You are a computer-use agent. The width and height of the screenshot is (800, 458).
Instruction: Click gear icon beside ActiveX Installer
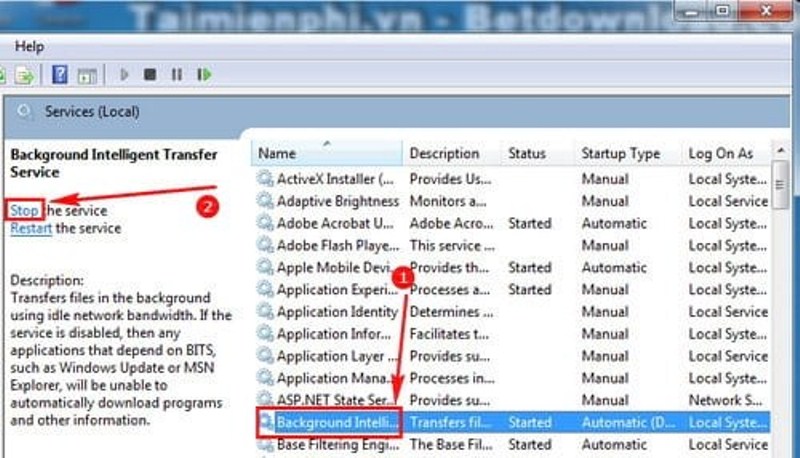[265, 179]
